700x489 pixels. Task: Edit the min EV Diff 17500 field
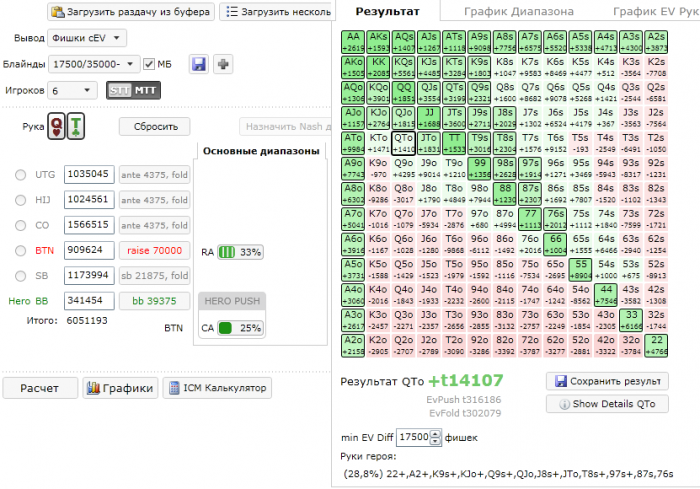click(414, 437)
